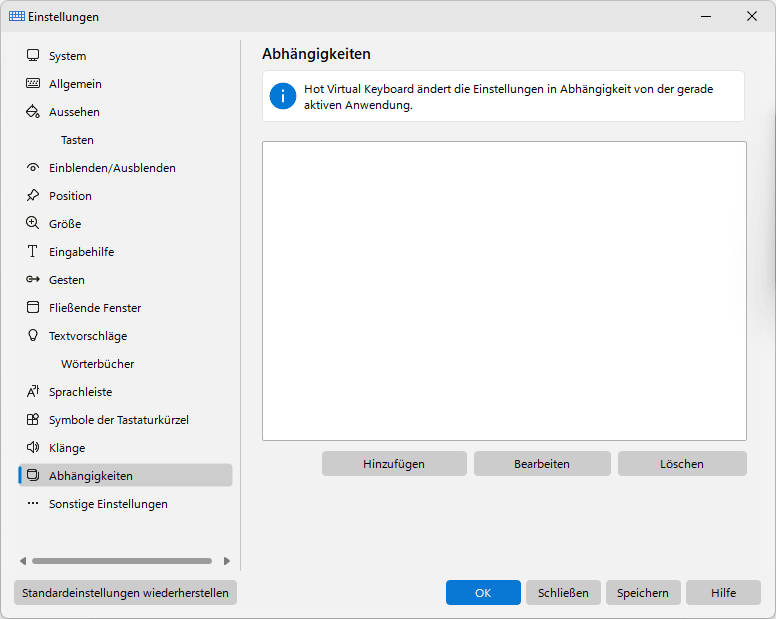Confirm with the OK button
Screen dimensions: 776x619
483,593
